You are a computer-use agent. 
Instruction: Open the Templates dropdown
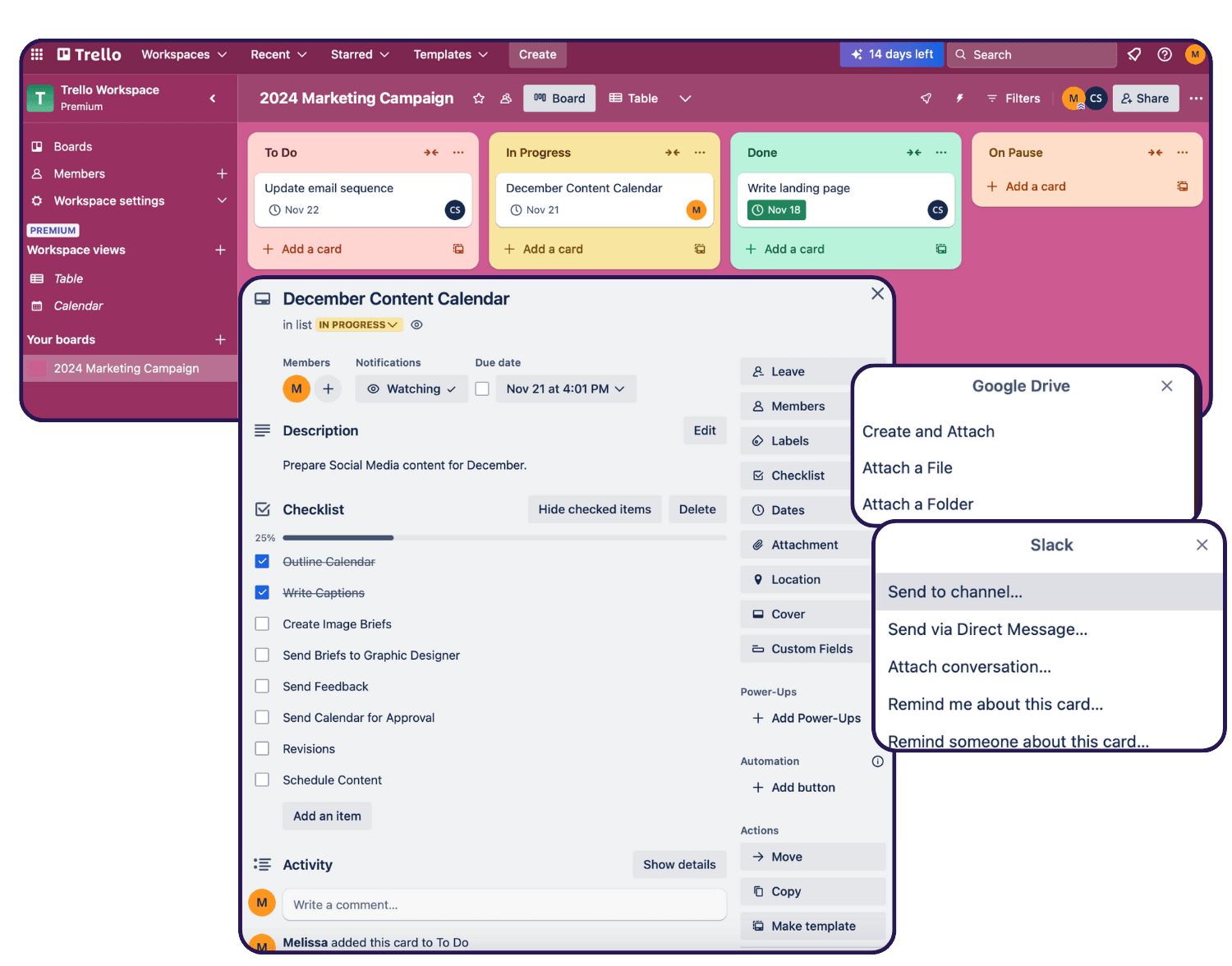(x=450, y=54)
